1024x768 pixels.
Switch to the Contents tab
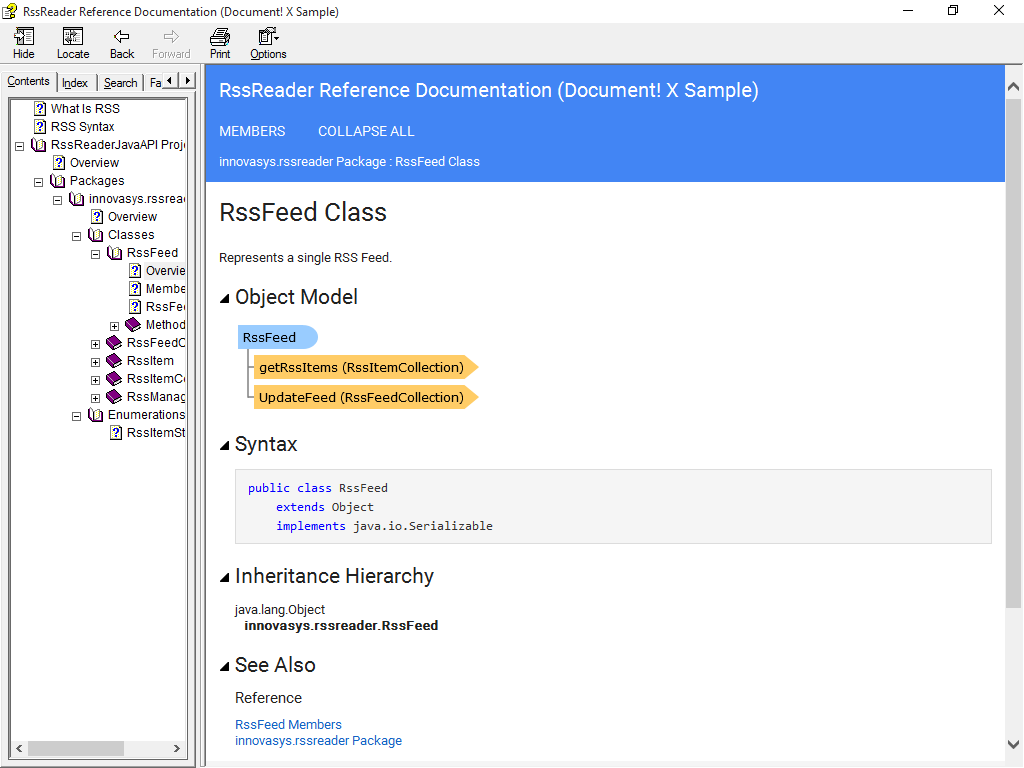(29, 81)
